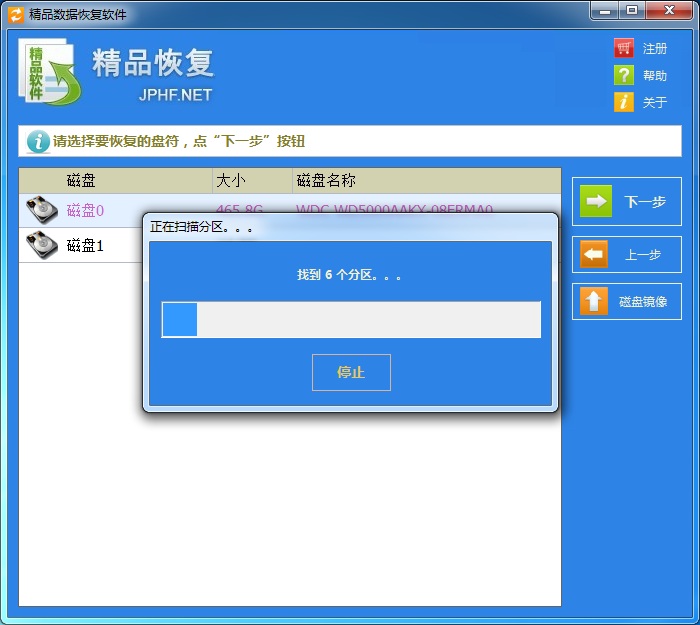Click the hard drive icon for 磁盘0
Screen dimensions: 700x625
click(41, 210)
